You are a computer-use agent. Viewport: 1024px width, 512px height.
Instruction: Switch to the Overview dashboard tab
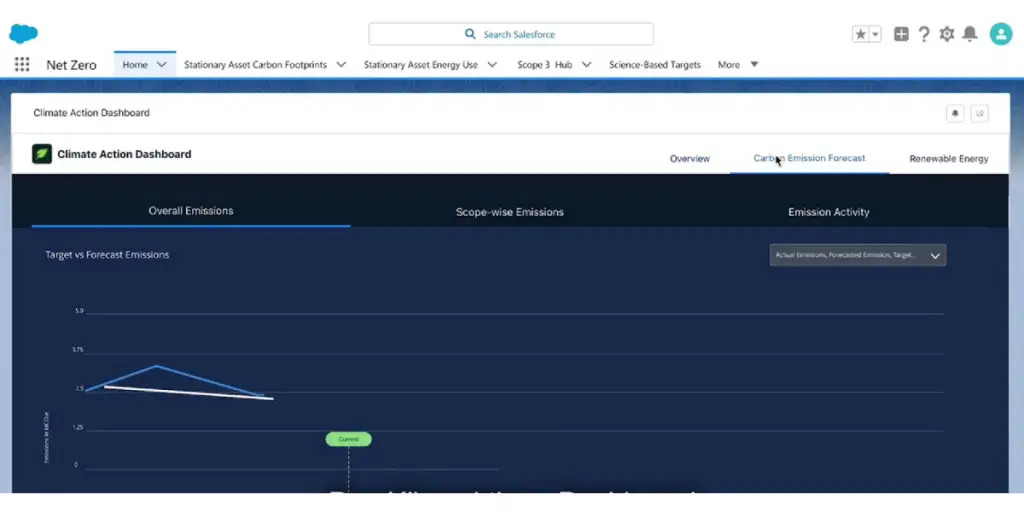pyautogui.click(x=690, y=159)
